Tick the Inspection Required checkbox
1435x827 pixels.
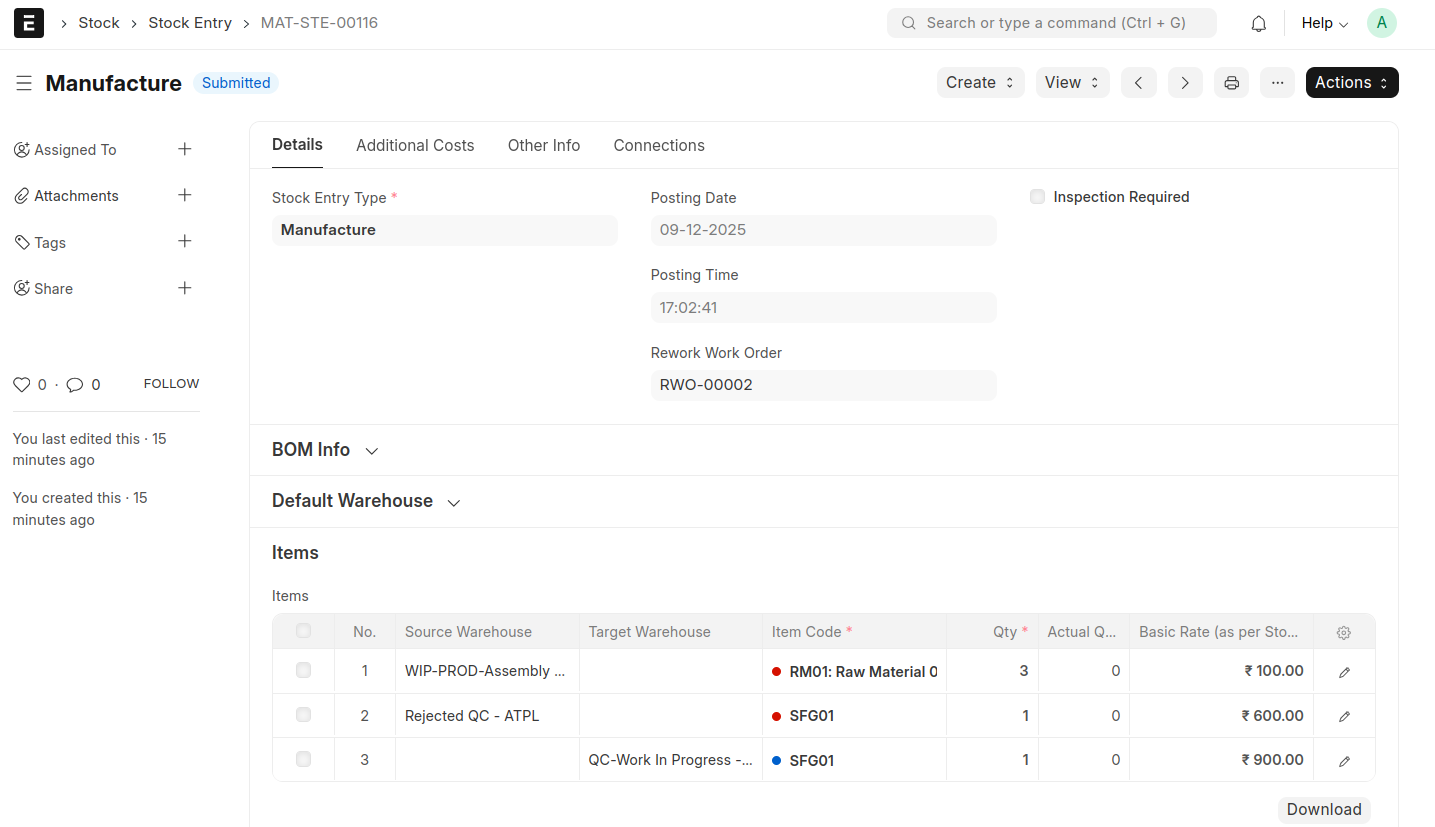1037,197
